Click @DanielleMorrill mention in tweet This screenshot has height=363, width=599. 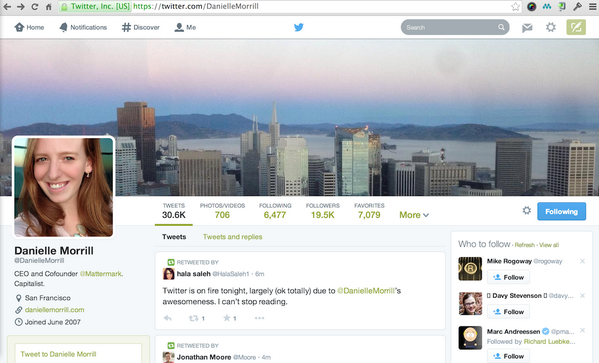click(366, 291)
